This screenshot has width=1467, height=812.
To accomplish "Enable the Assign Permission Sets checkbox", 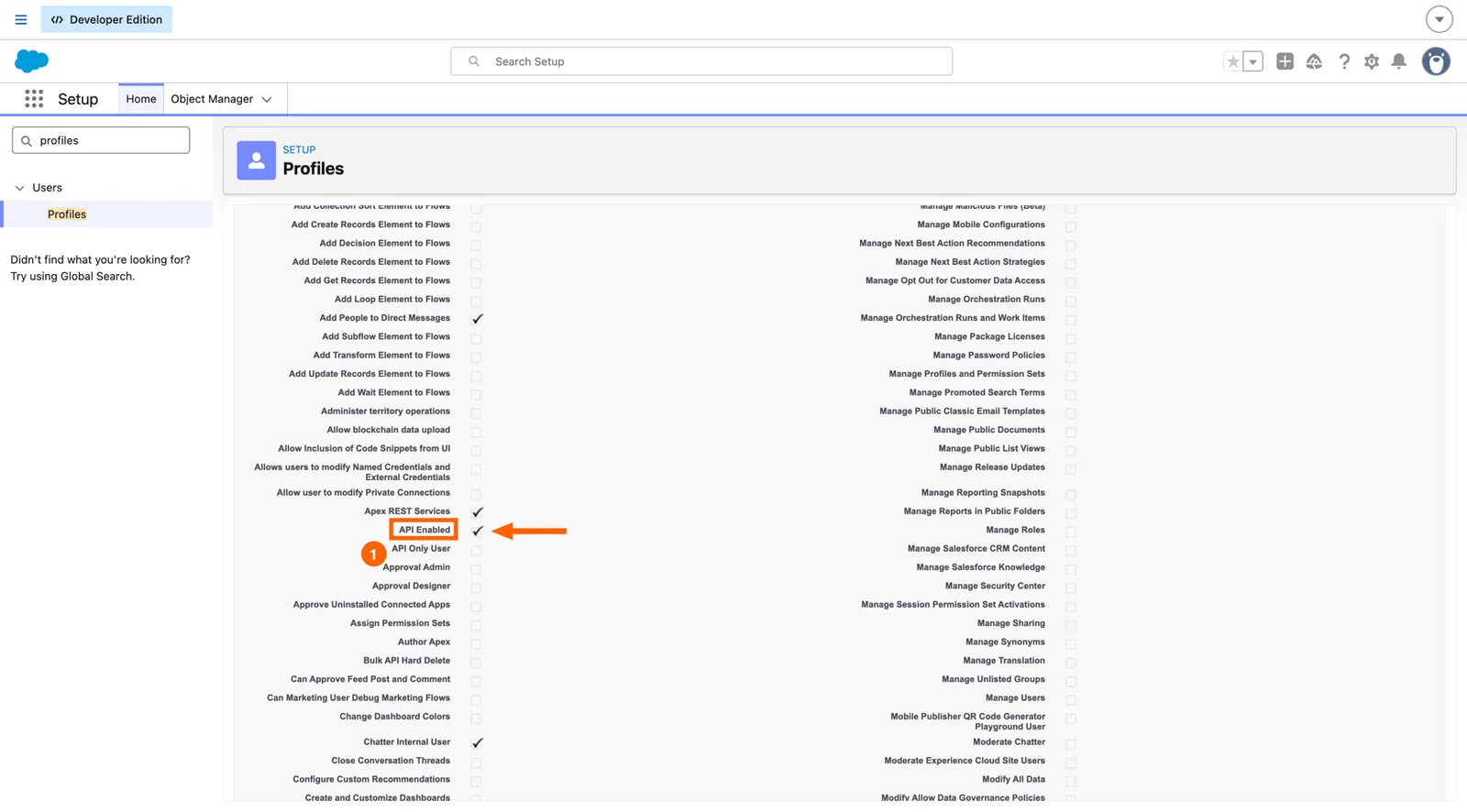I will pos(476,625).
